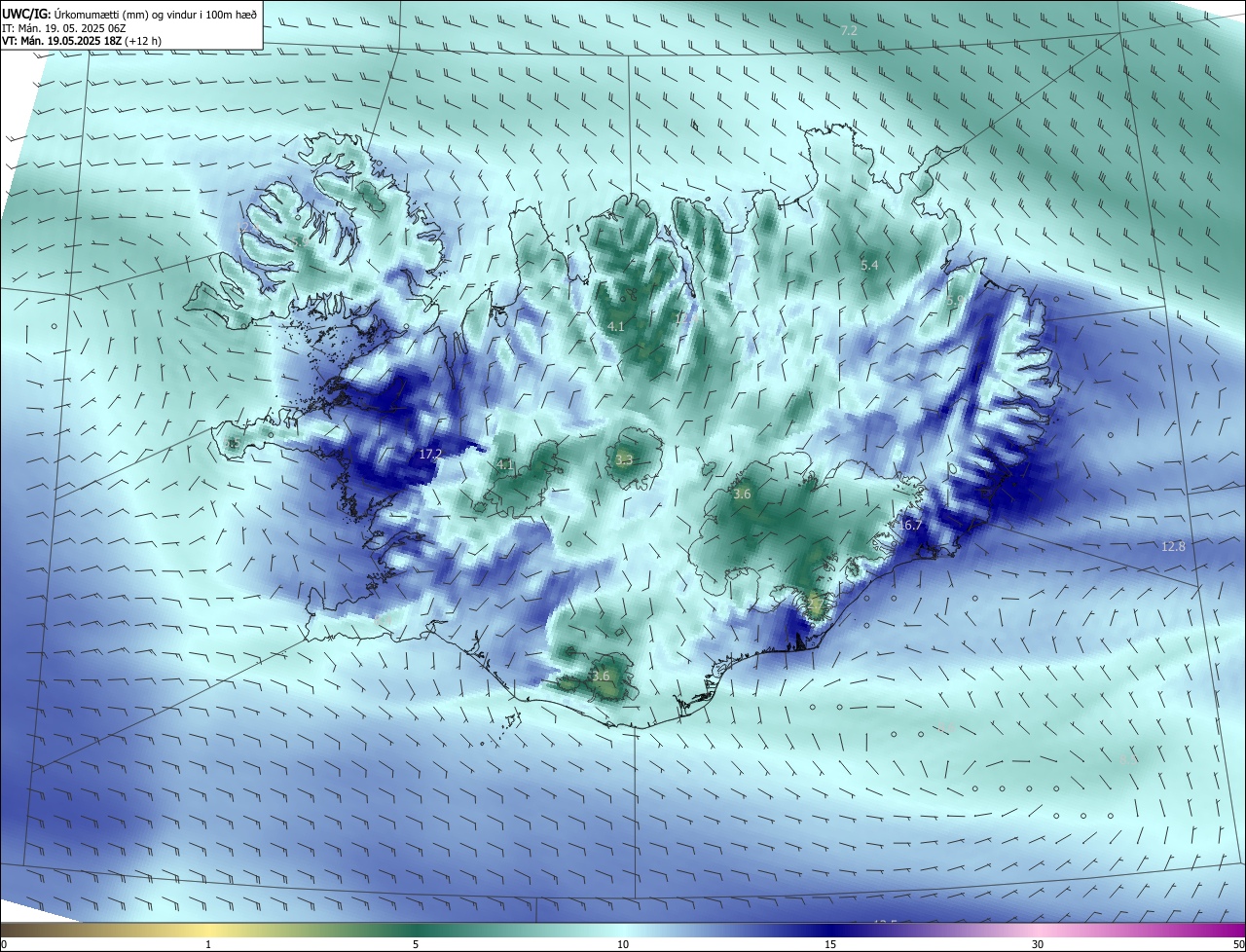Click the 4.1 value in the northern highlands

coord(615,327)
